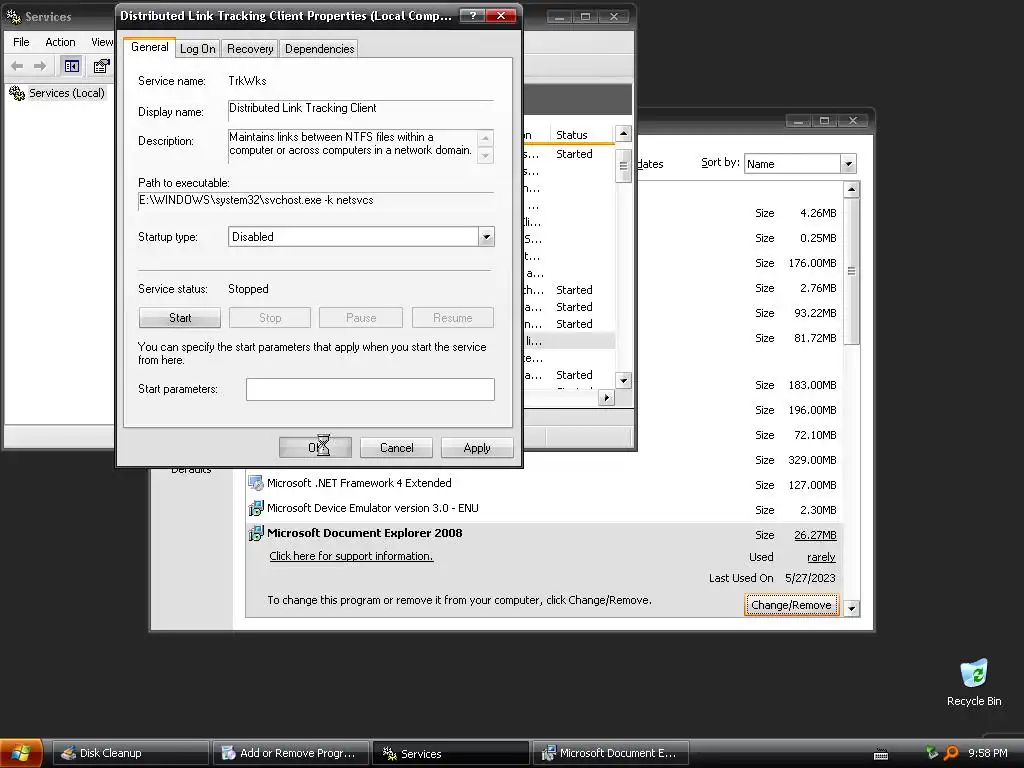
Task: Open the Startup type dropdown
Action: point(486,236)
